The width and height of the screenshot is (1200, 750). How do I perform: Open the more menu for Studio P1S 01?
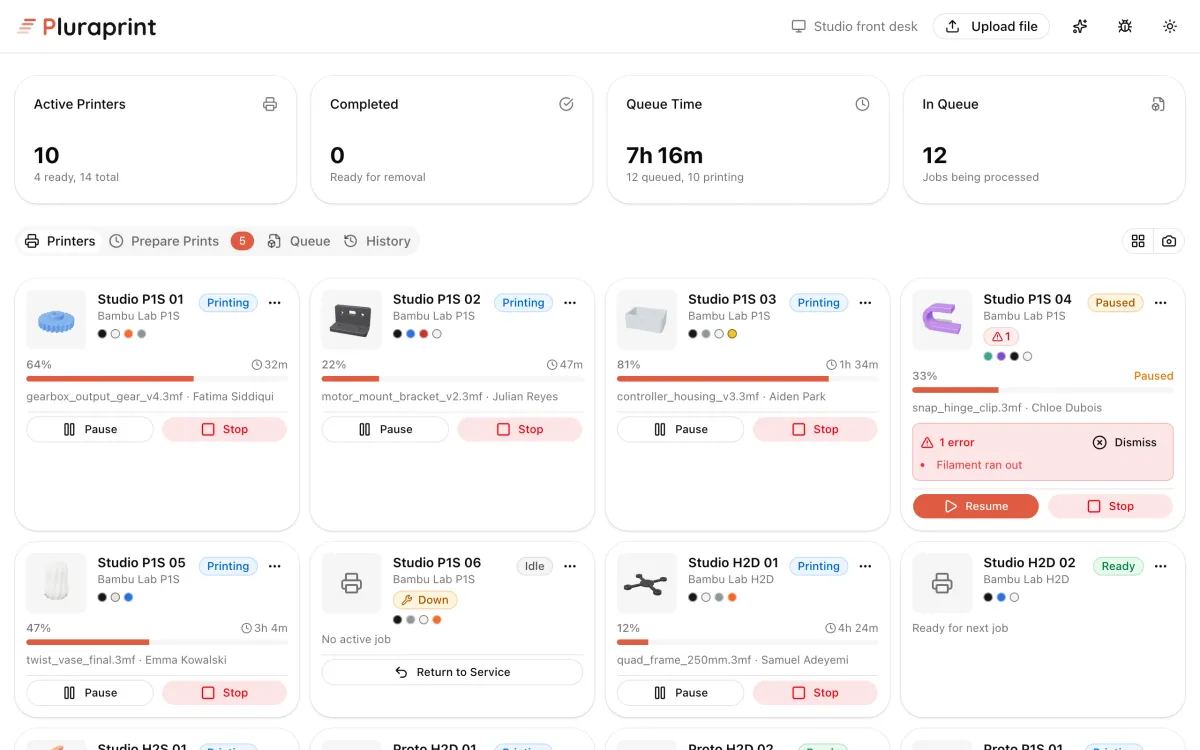tap(275, 302)
